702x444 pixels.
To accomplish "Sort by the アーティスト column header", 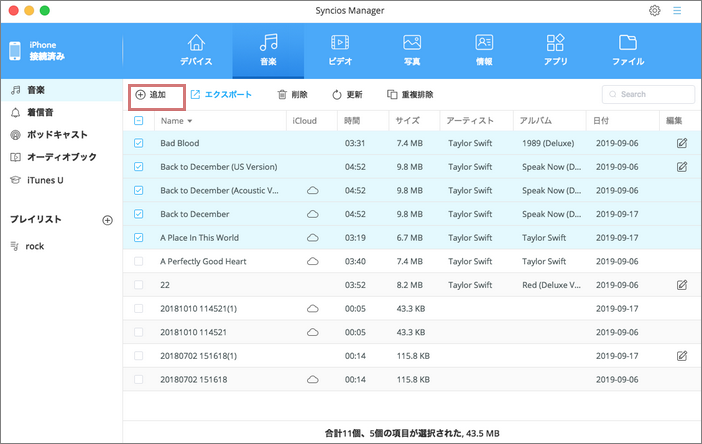I will click(x=470, y=121).
